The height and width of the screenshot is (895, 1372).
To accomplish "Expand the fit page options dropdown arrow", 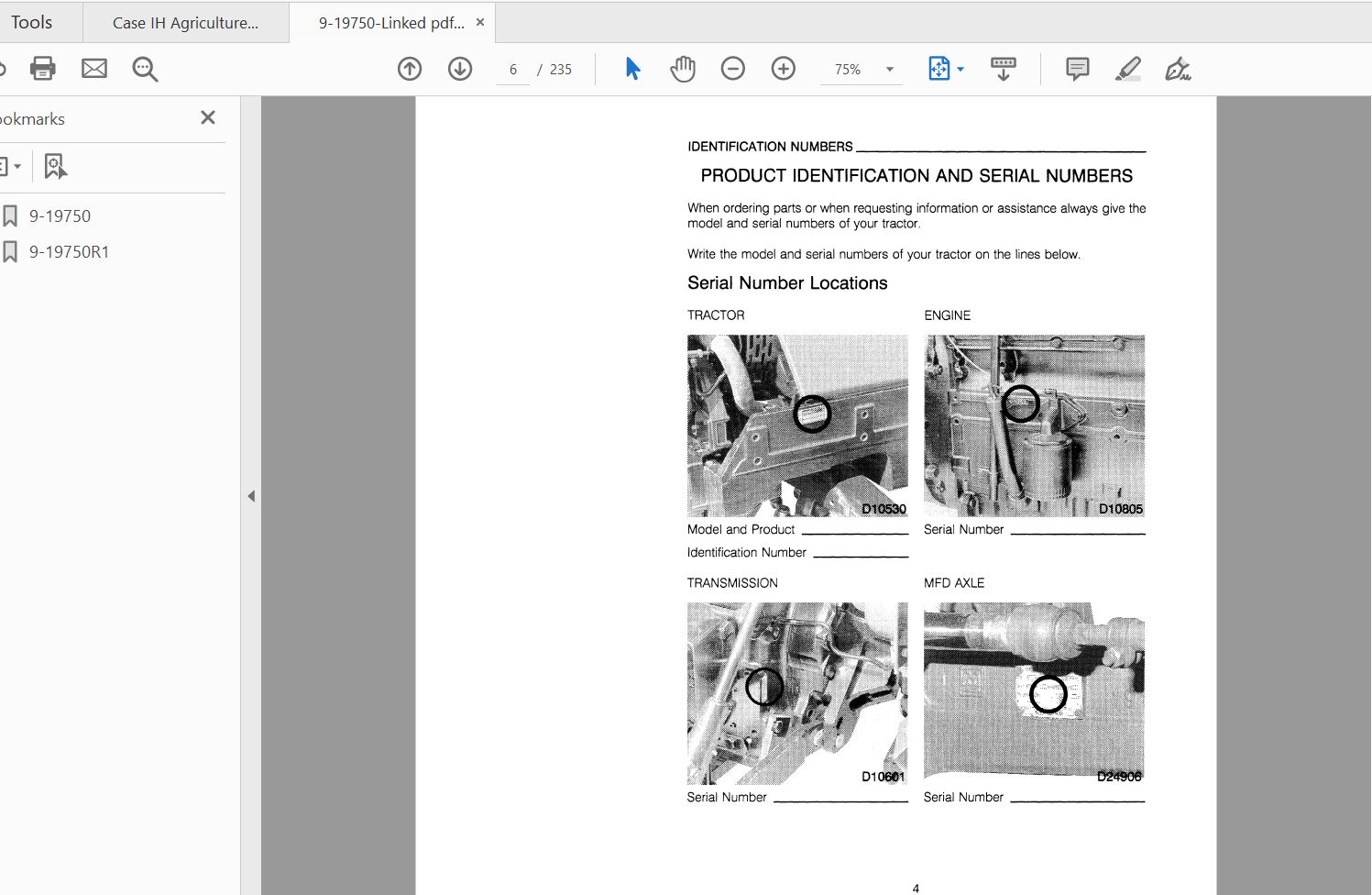I will (x=960, y=70).
